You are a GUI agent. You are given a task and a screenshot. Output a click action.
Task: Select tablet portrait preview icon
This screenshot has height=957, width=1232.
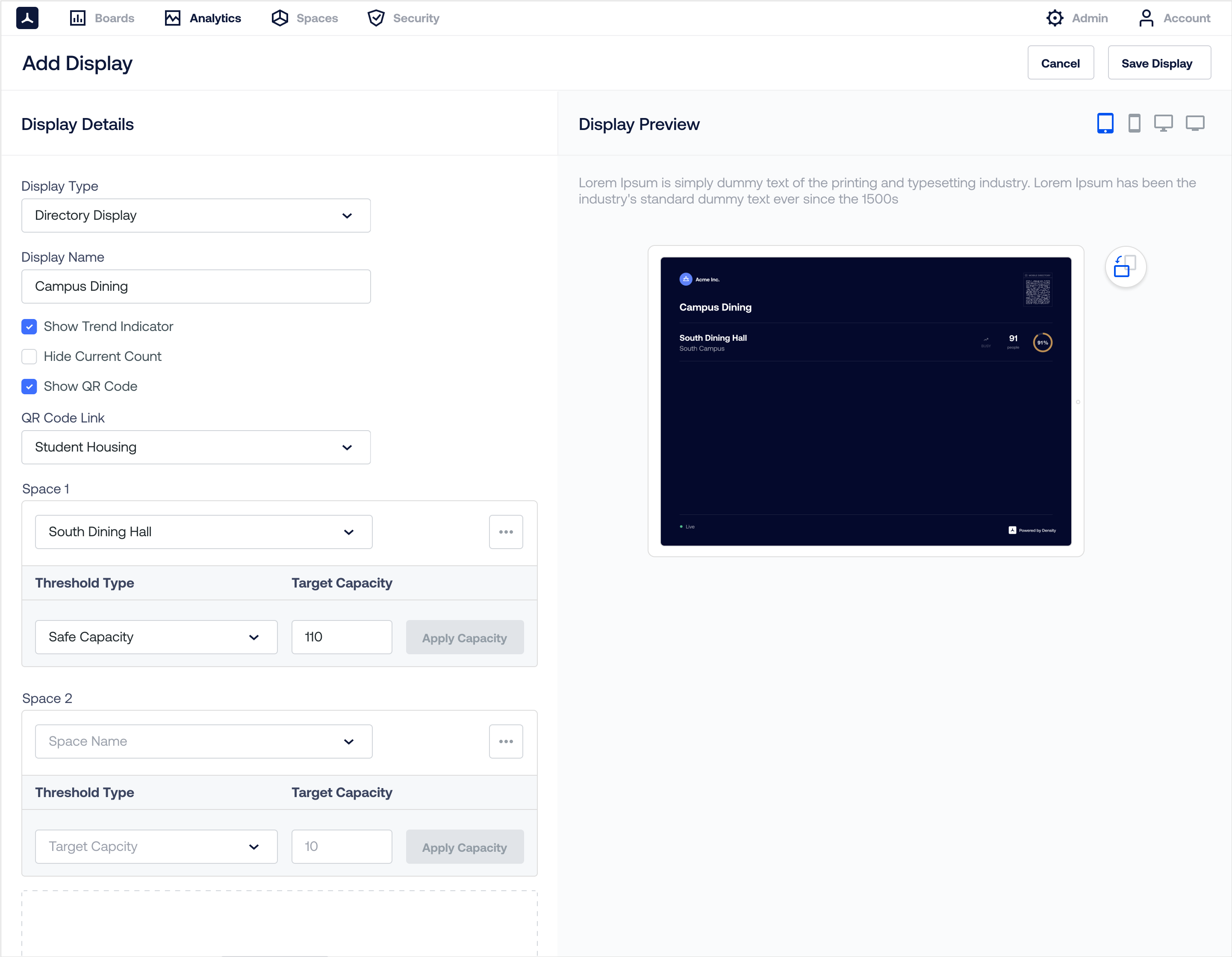pos(1105,123)
